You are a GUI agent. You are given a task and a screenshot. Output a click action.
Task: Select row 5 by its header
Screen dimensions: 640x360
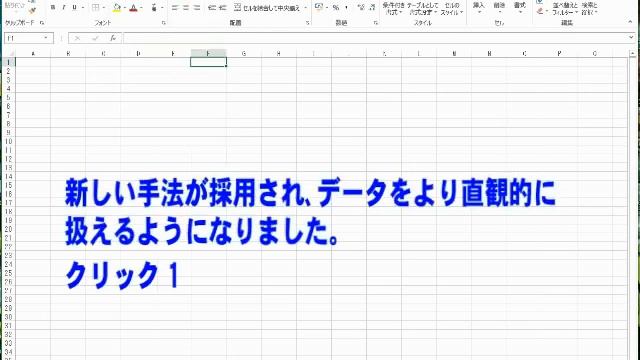pos(9,97)
